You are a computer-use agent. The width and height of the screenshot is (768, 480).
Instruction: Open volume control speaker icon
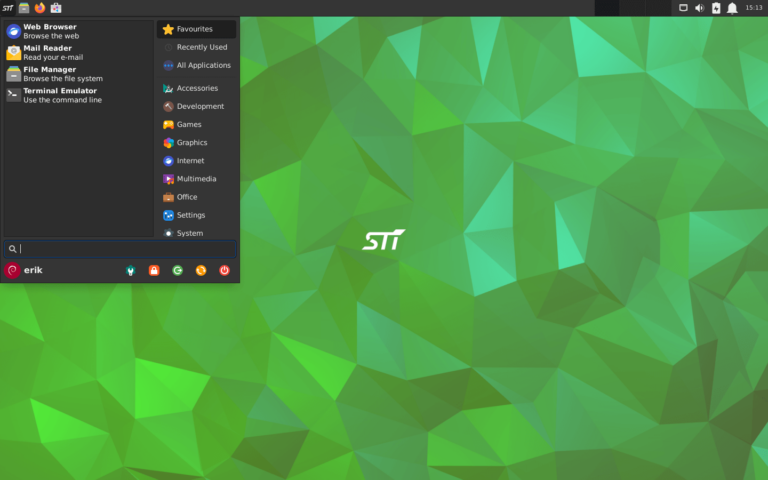pyautogui.click(x=699, y=8)
